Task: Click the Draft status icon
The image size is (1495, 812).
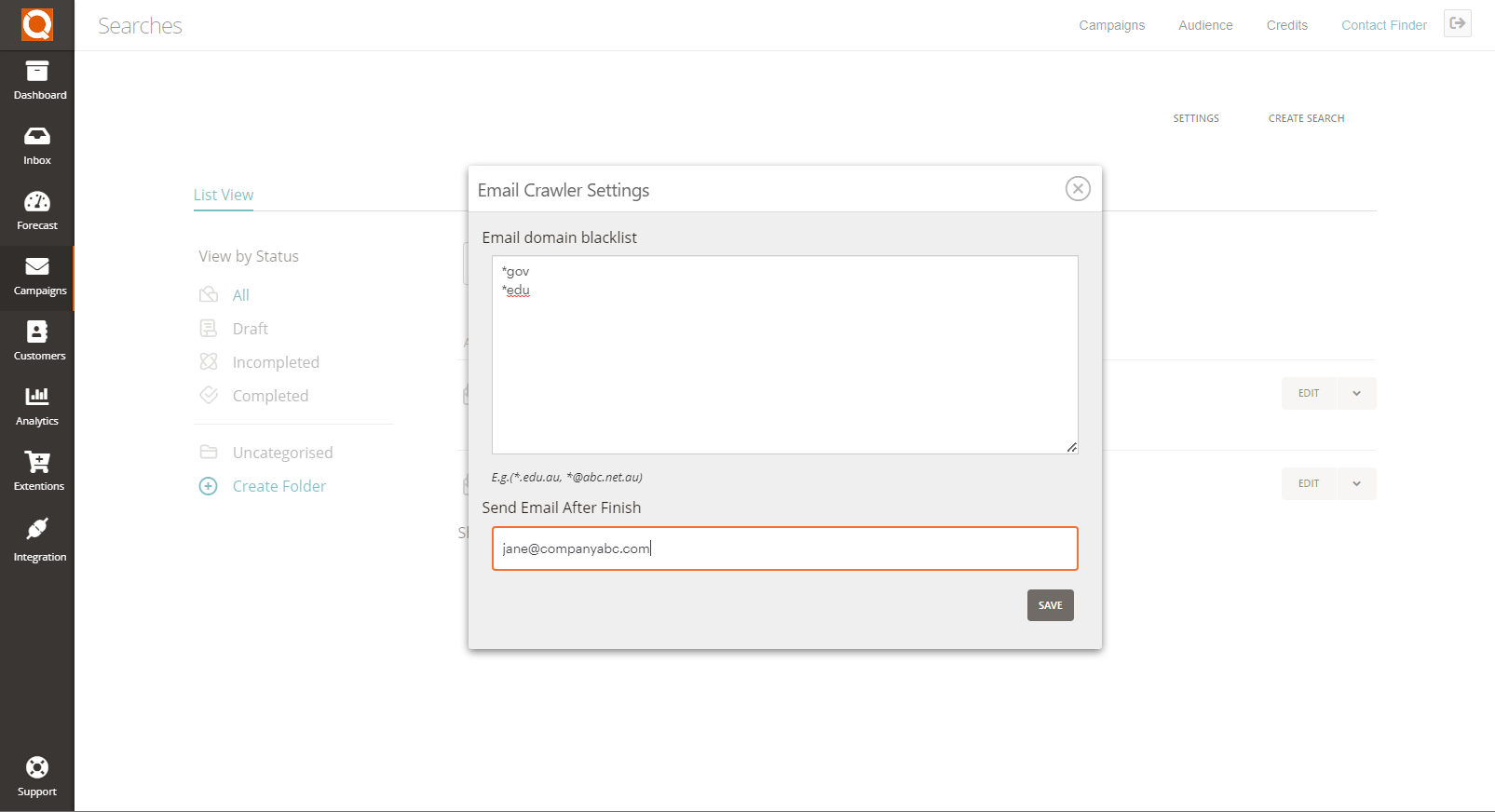Action: 209,329
